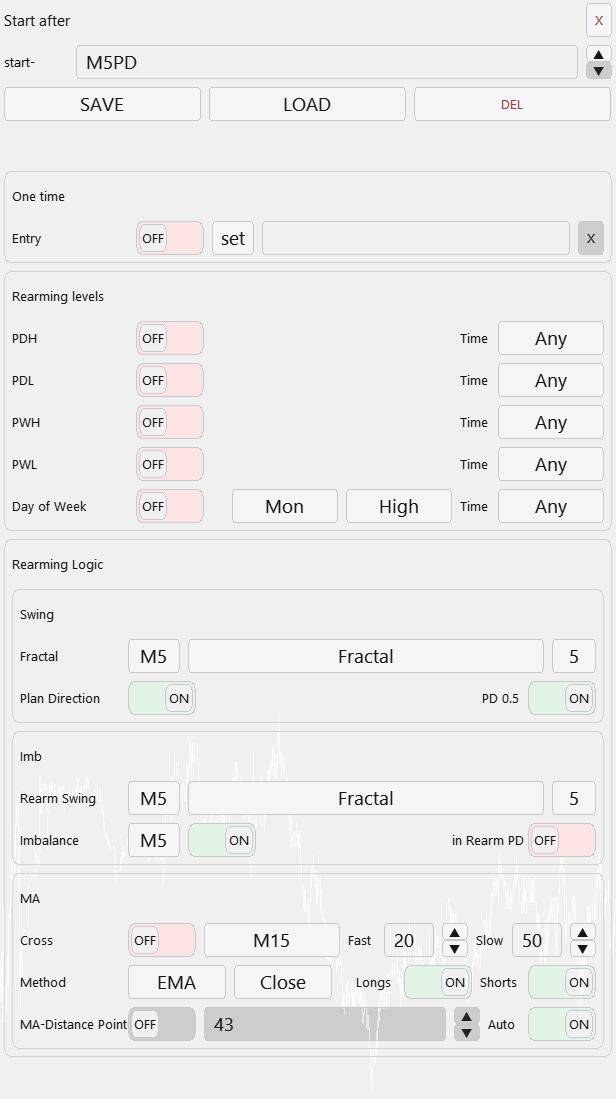Click the gray X clear button in Entry row
Screen dimensions: 616x1099
click(590, 239)
